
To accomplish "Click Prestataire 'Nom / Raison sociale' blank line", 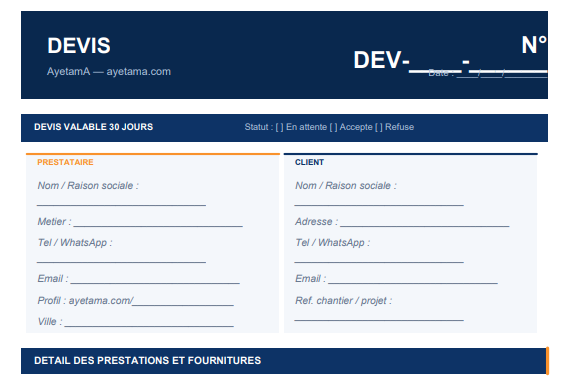I will coord(121,205).
